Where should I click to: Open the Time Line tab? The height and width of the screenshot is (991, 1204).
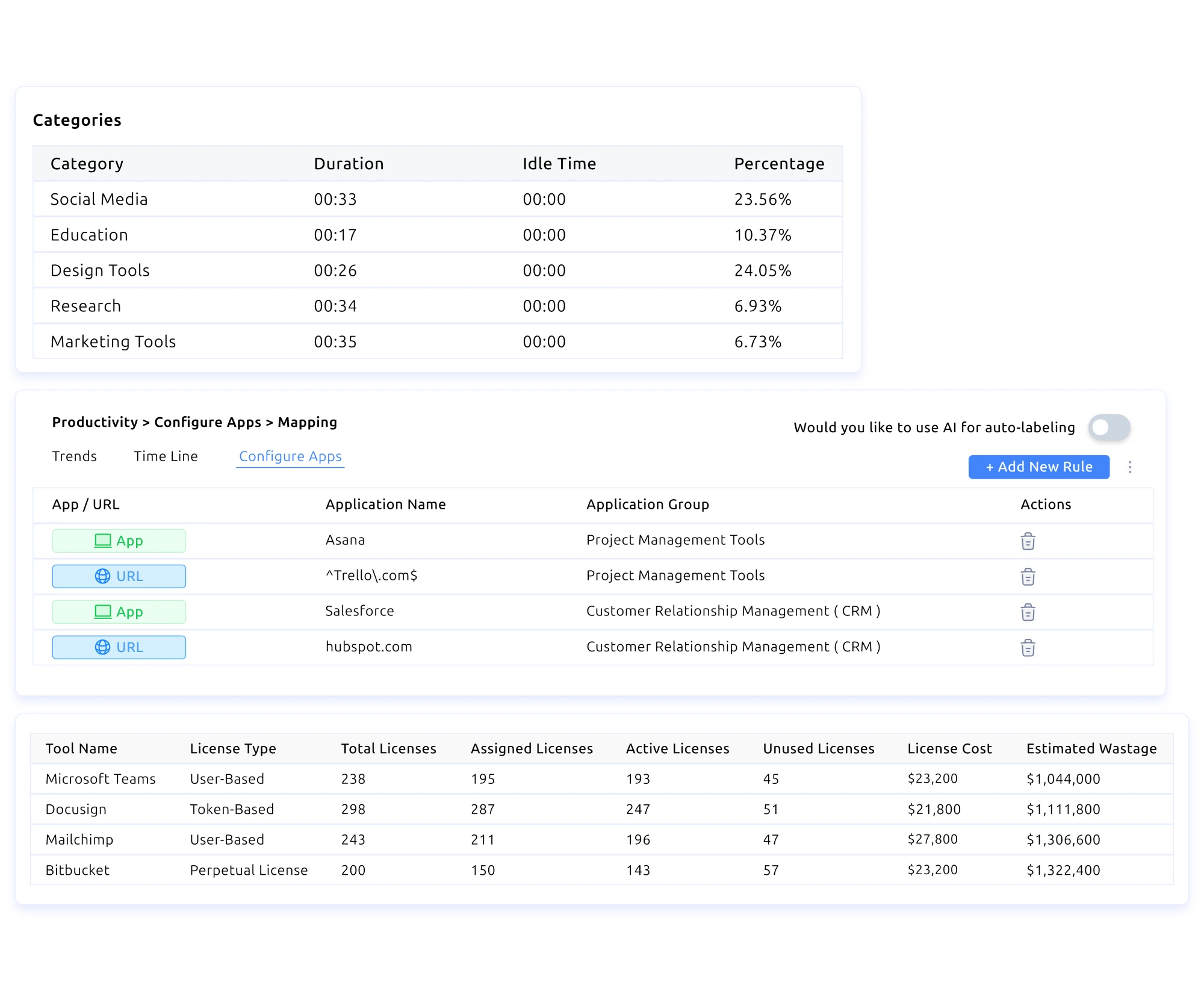pos(166,456)
